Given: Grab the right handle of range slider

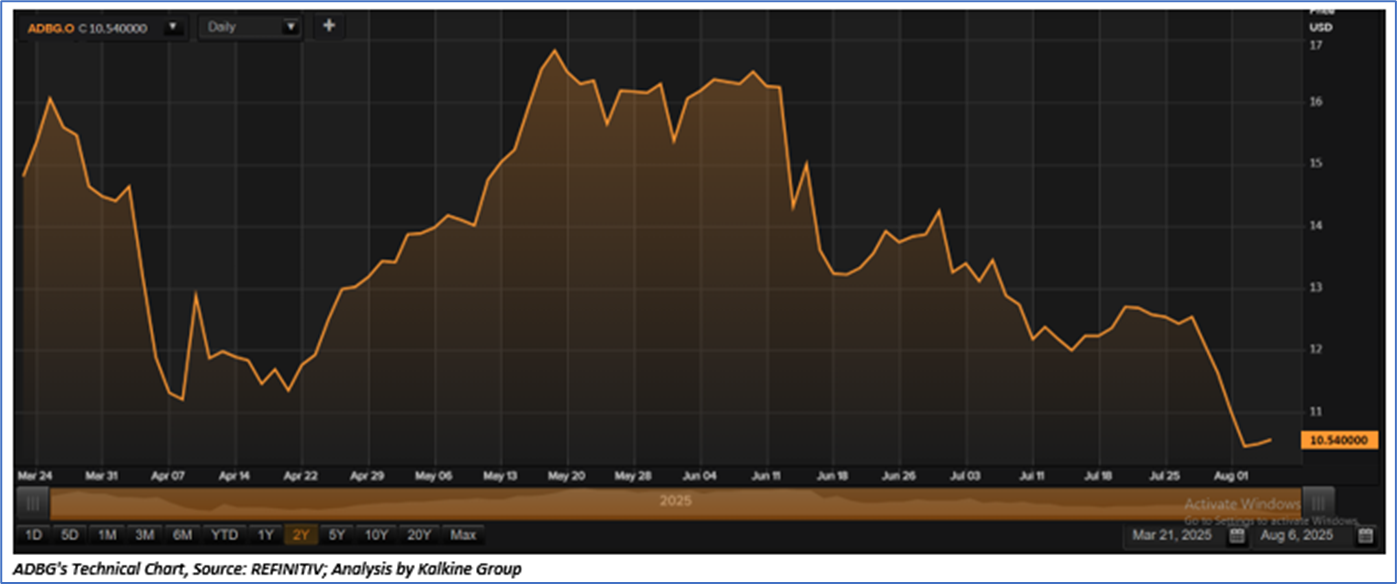Looking at the screenshot, I should click(1319, 502).
